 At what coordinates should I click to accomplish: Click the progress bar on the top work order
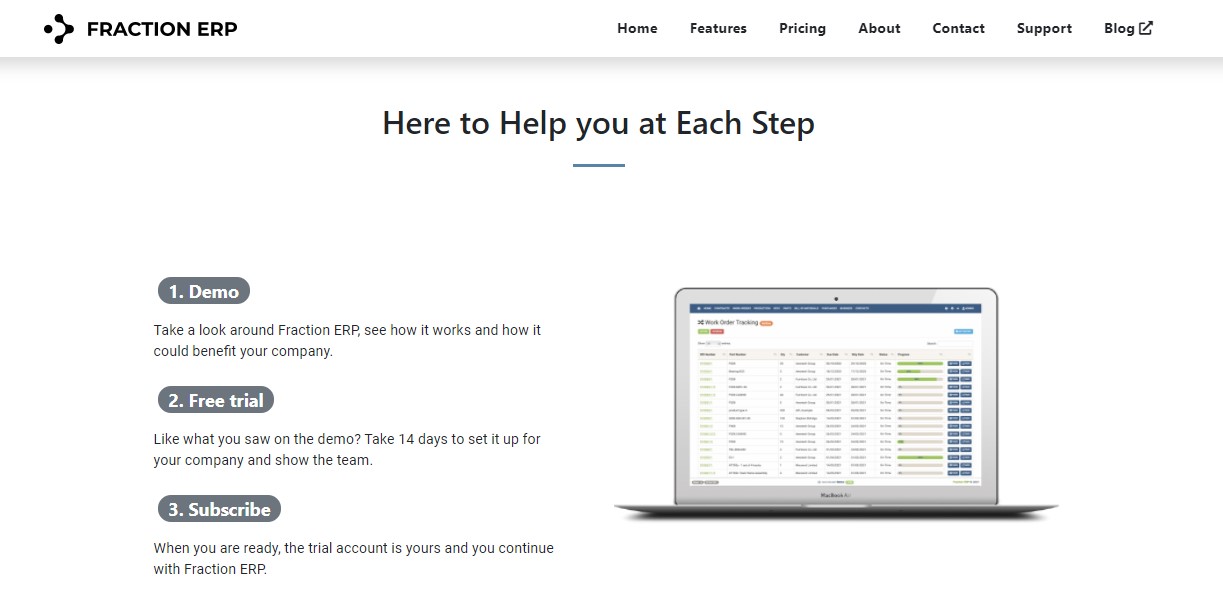(x=919, y=364)
